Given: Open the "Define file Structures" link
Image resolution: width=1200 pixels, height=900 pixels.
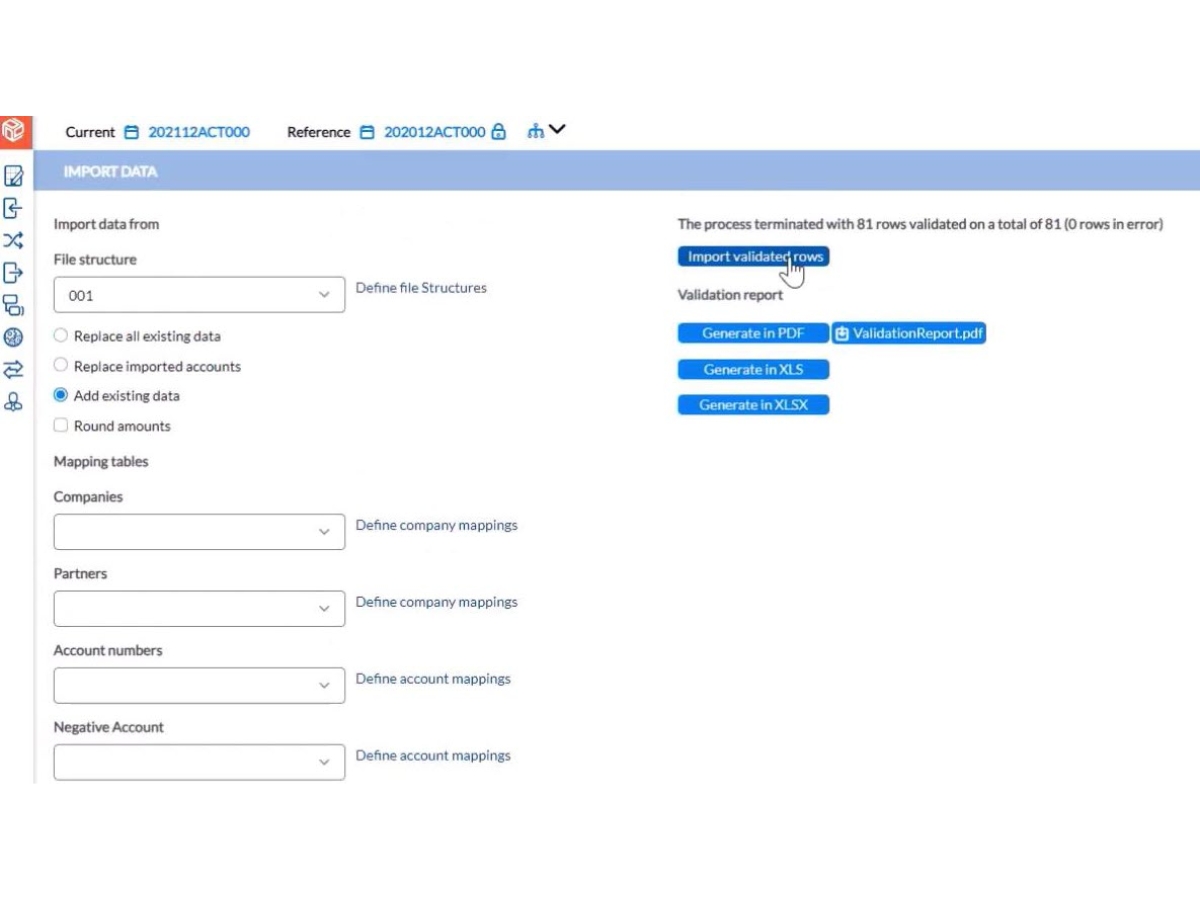Looking at the screenshot, I should 421,288.
